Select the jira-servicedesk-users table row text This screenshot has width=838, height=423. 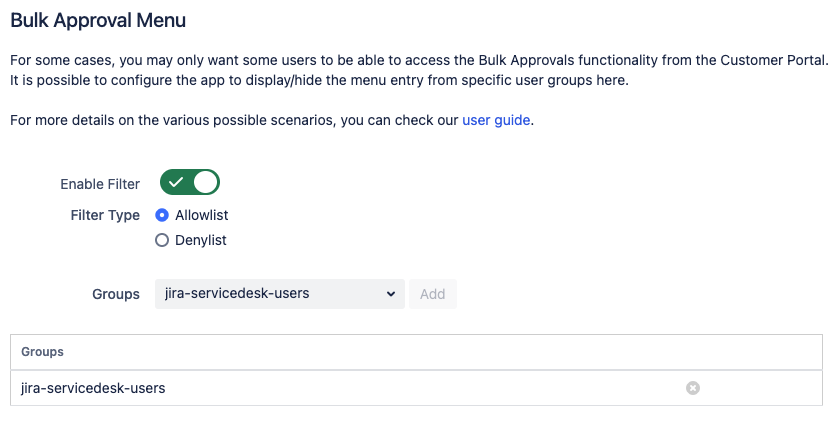93,388
